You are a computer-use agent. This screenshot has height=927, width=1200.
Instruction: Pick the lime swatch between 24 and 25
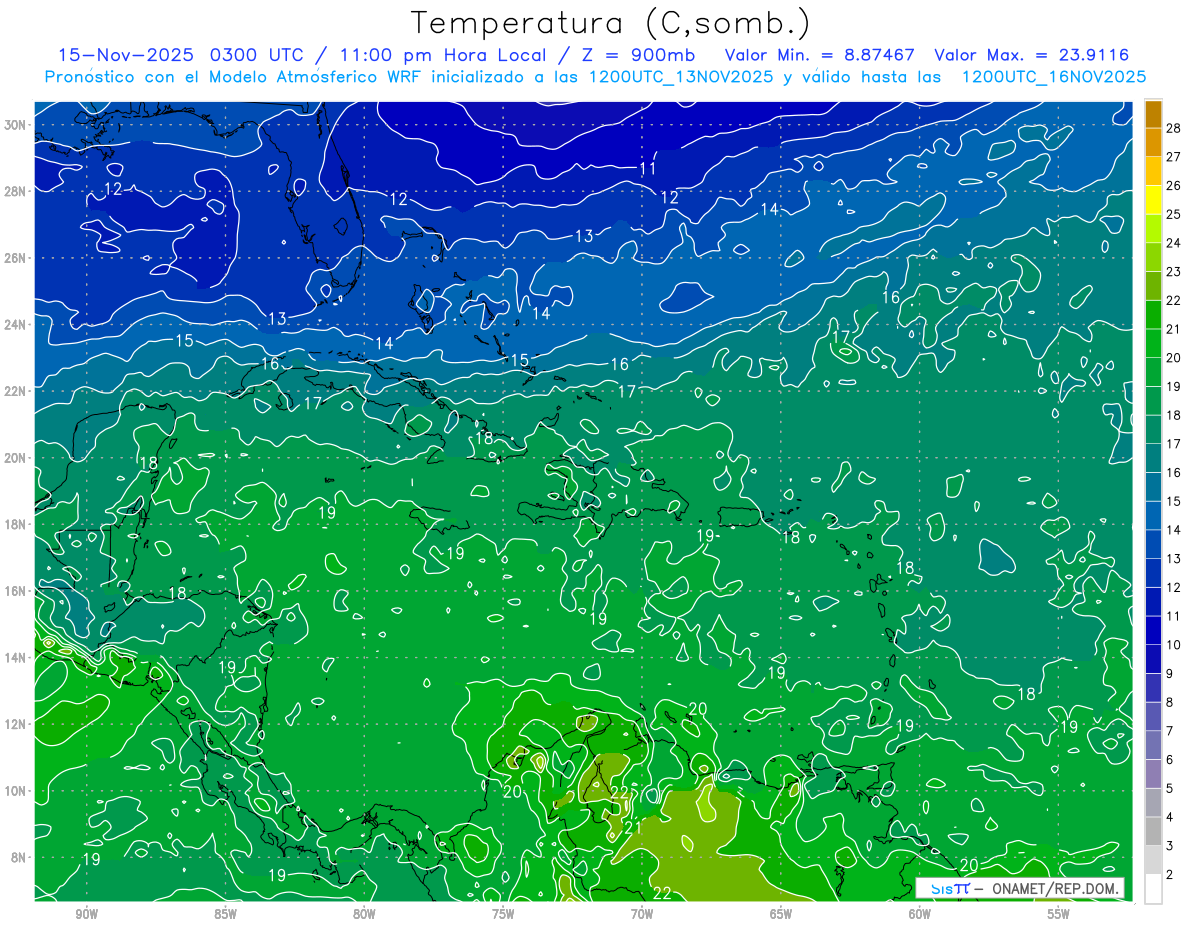pos(1153,228)
